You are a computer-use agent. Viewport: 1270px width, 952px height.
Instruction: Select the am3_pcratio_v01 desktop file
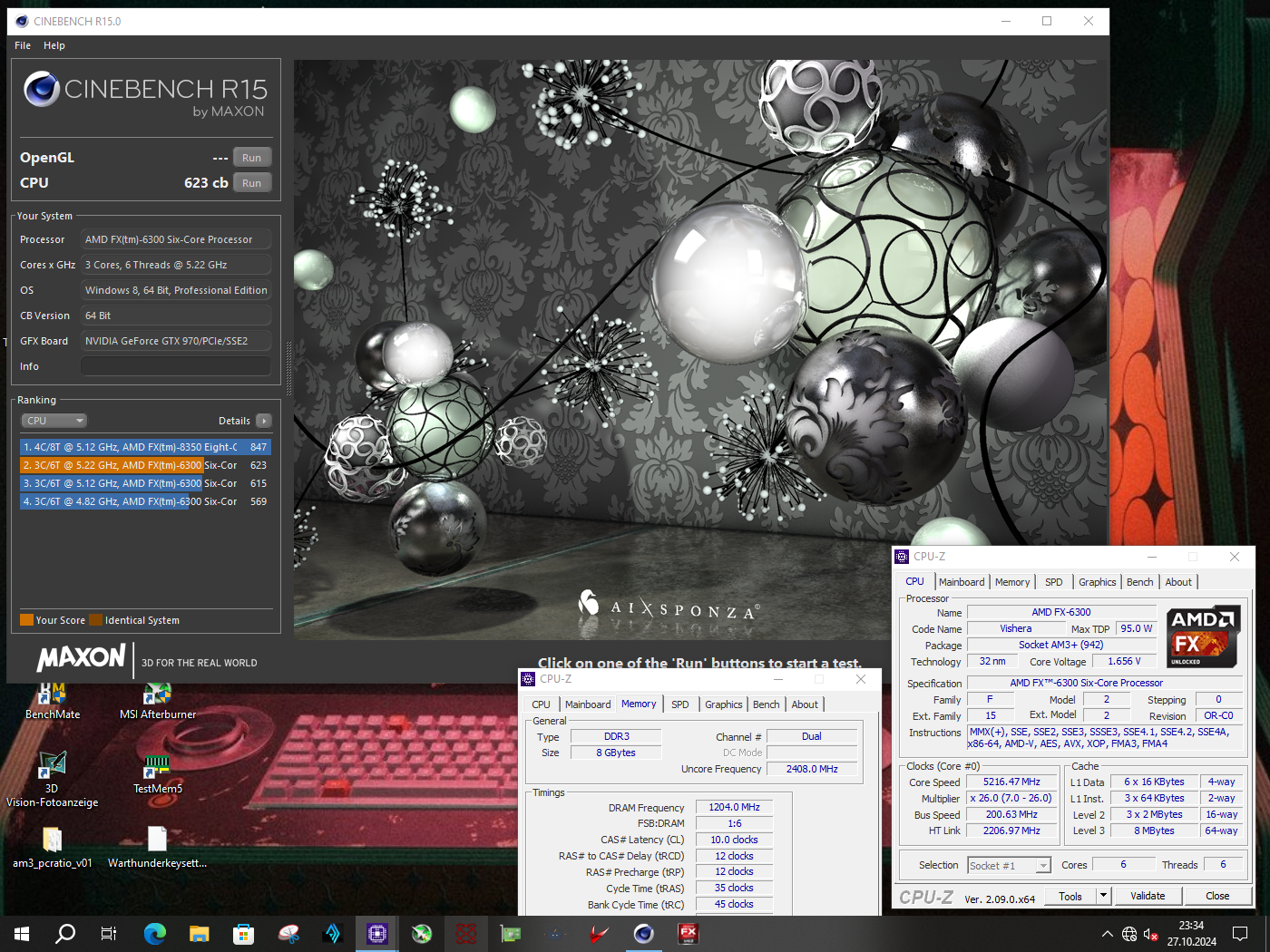[x=53, y=848]
